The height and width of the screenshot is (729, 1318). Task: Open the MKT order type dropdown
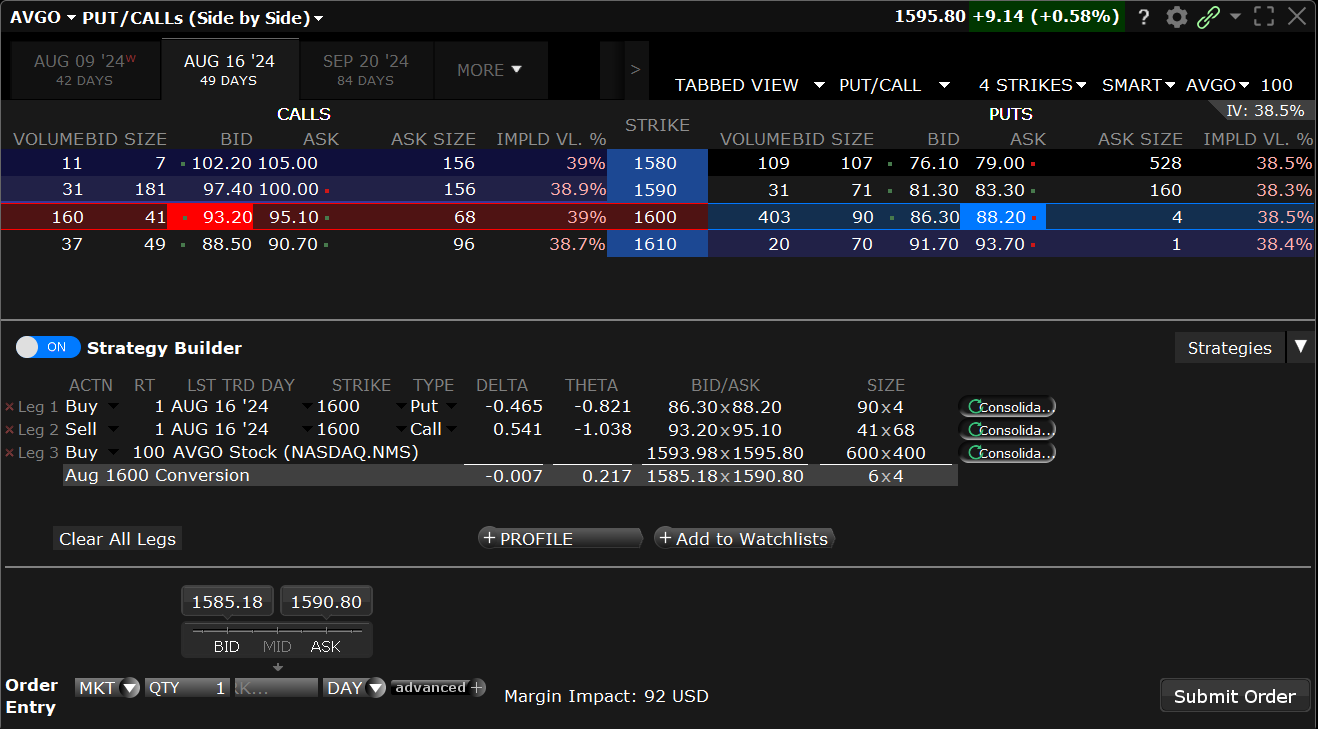tap(107, 688)
